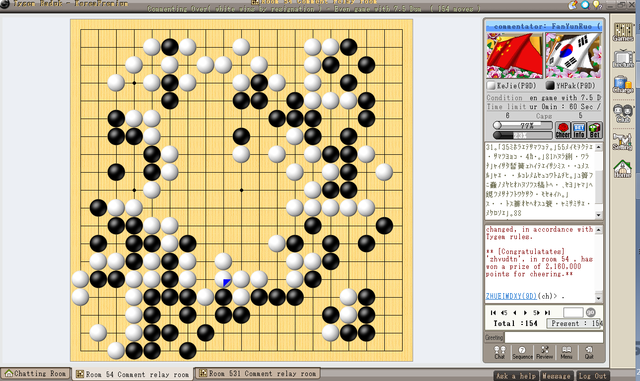640x381 pixels.
Task: Quit the room via Quit icon
Action: [589, 352]
